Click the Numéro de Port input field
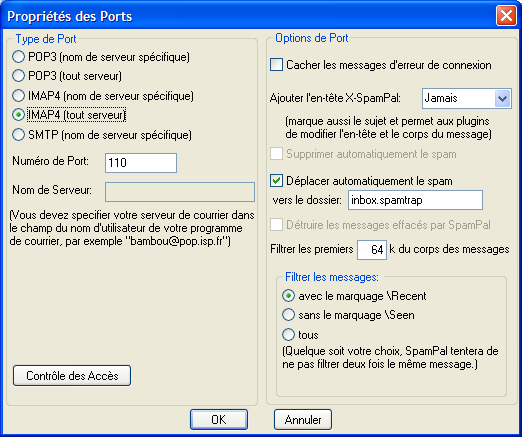Viewport: 522px width, 437px height. point(141,163)
